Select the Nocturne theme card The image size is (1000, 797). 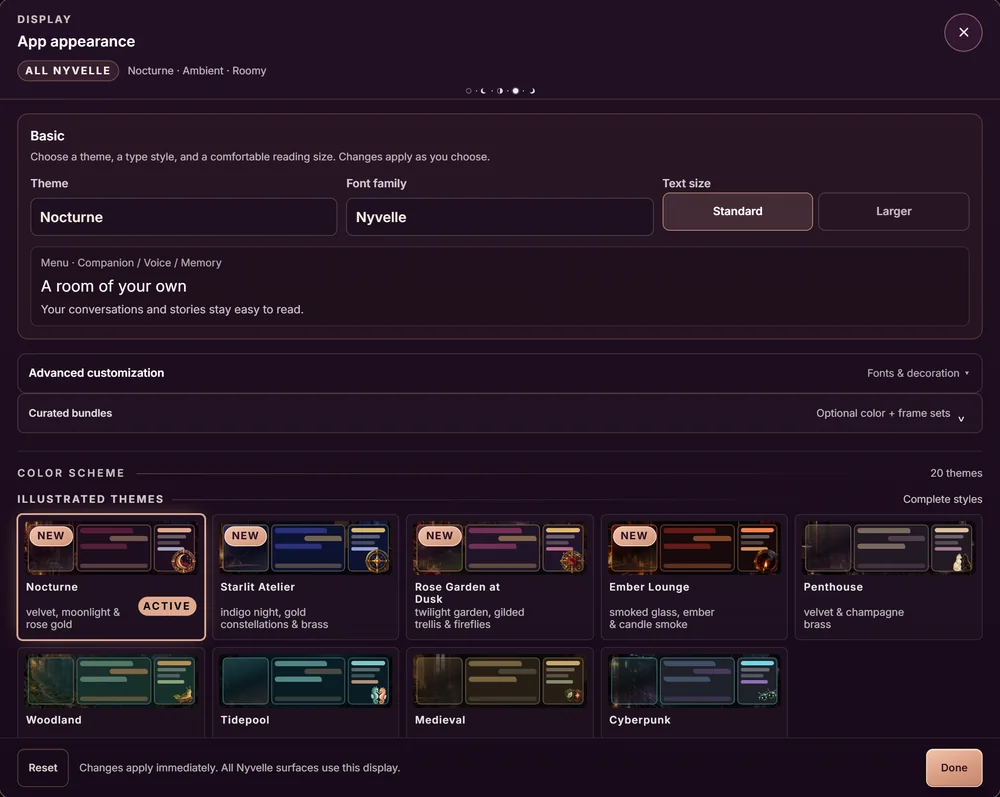point(111,577)
